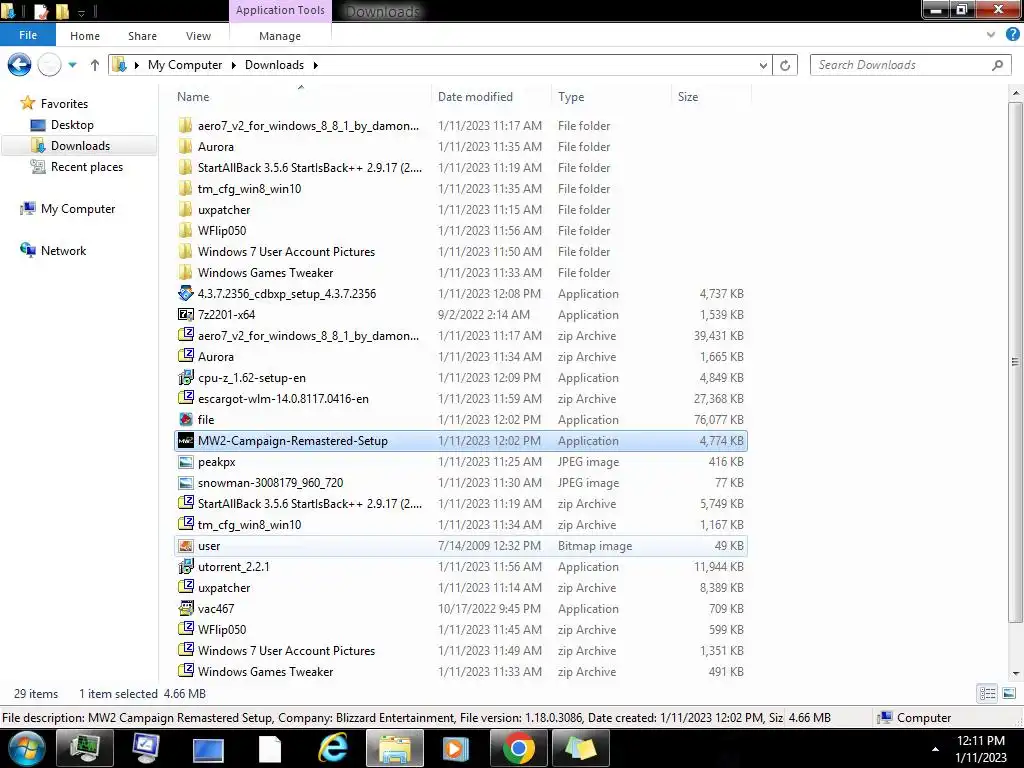This screenshot has height=768, width=1024.
Task: Select the WFlip050 folder icon
Action: pos(185,231)
